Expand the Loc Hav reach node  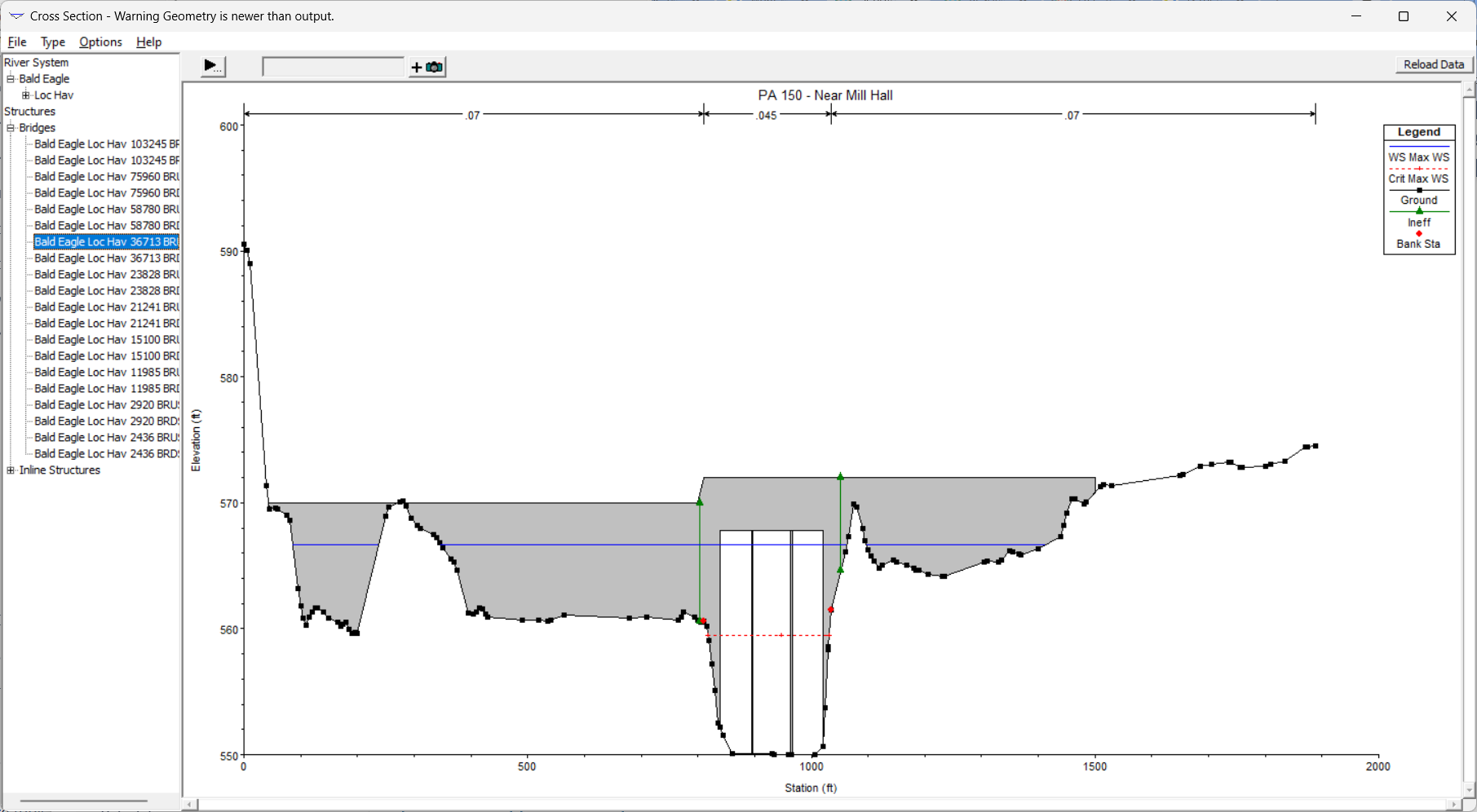point(25,95)
